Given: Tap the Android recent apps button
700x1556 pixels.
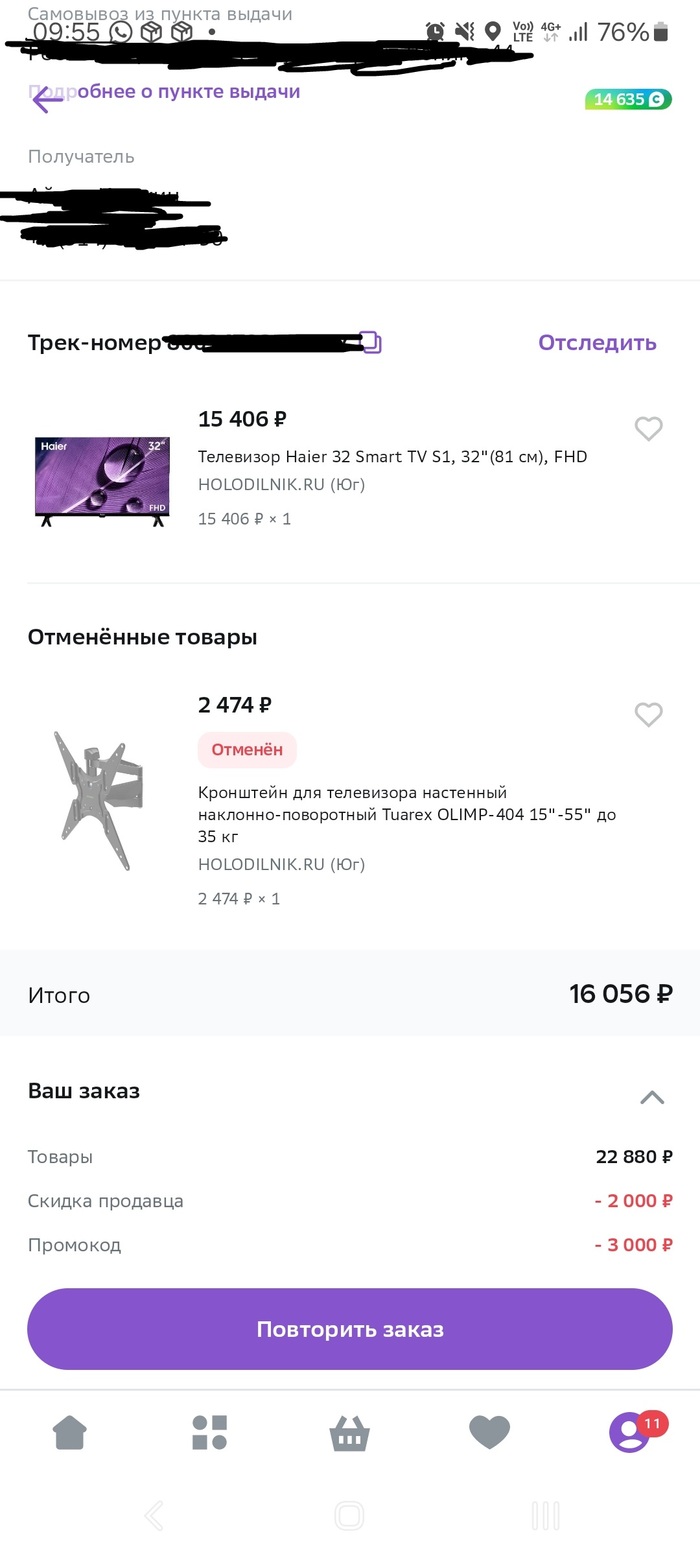Looking at the screenshot, I should tap(545, 1516).
